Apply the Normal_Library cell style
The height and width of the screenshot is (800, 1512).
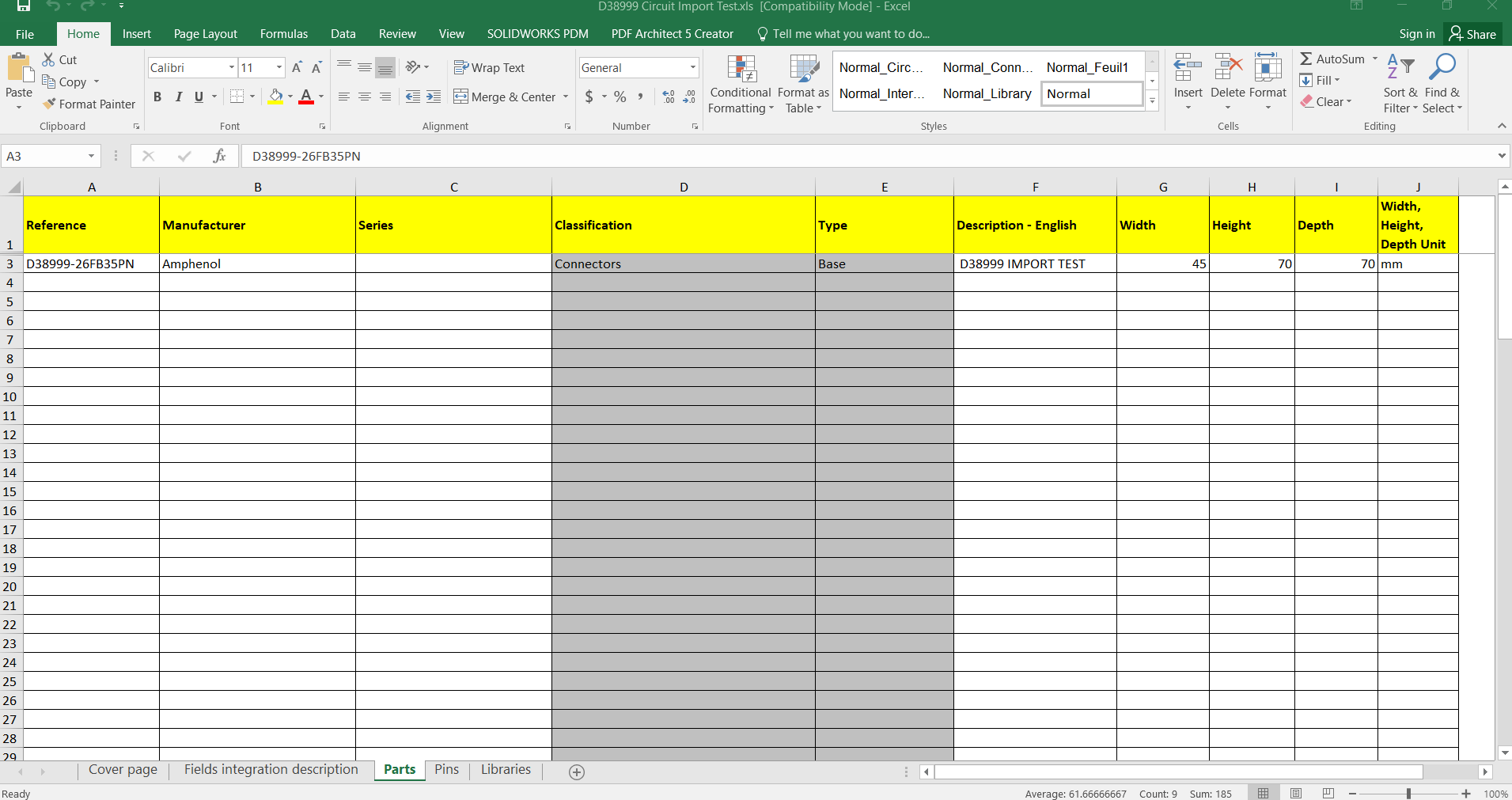tap(987, 93)
